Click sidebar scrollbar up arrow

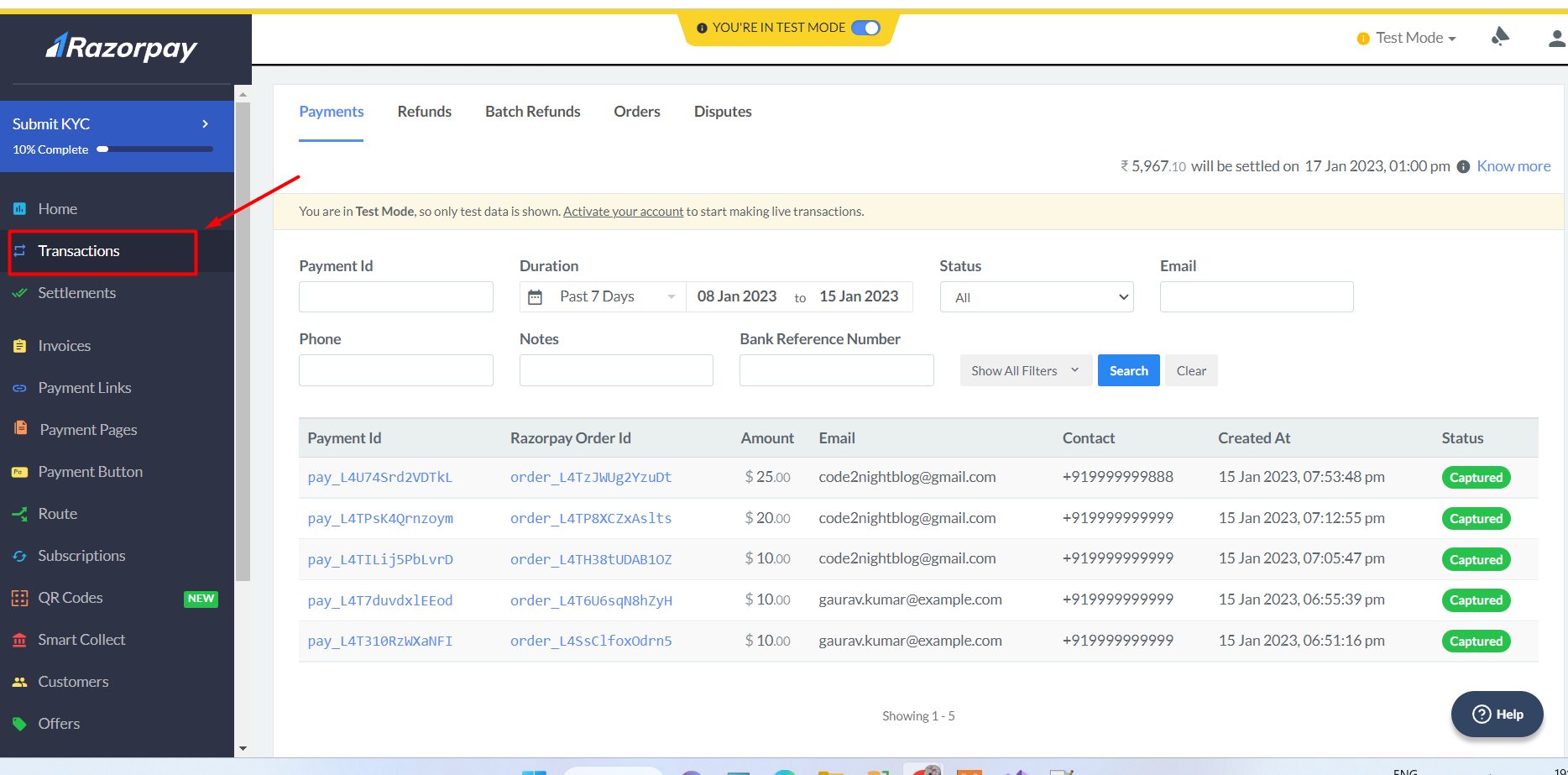pos(243,94)
